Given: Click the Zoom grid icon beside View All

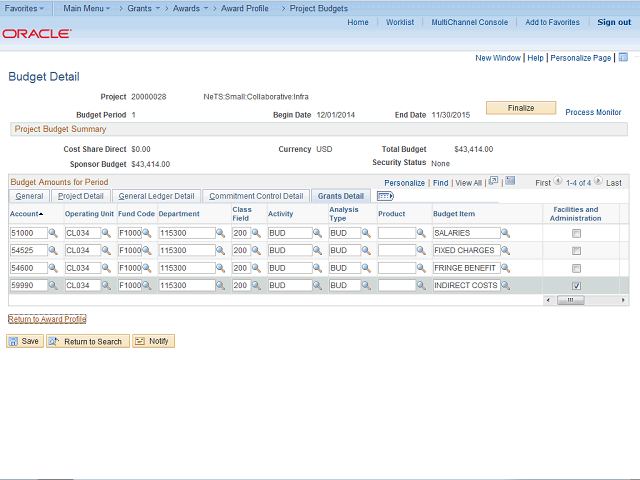Looking at the screenshot, I should 493,182.
